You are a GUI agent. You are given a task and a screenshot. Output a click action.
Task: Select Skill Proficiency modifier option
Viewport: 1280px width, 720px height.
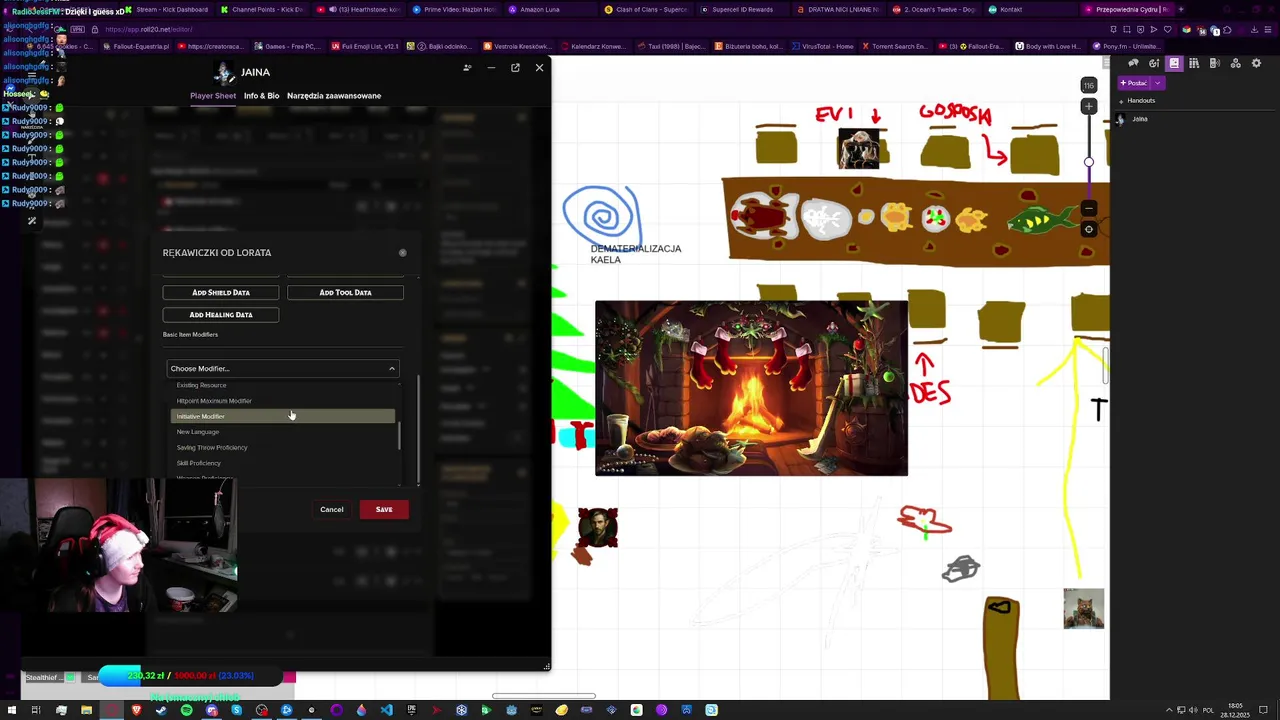284,463
